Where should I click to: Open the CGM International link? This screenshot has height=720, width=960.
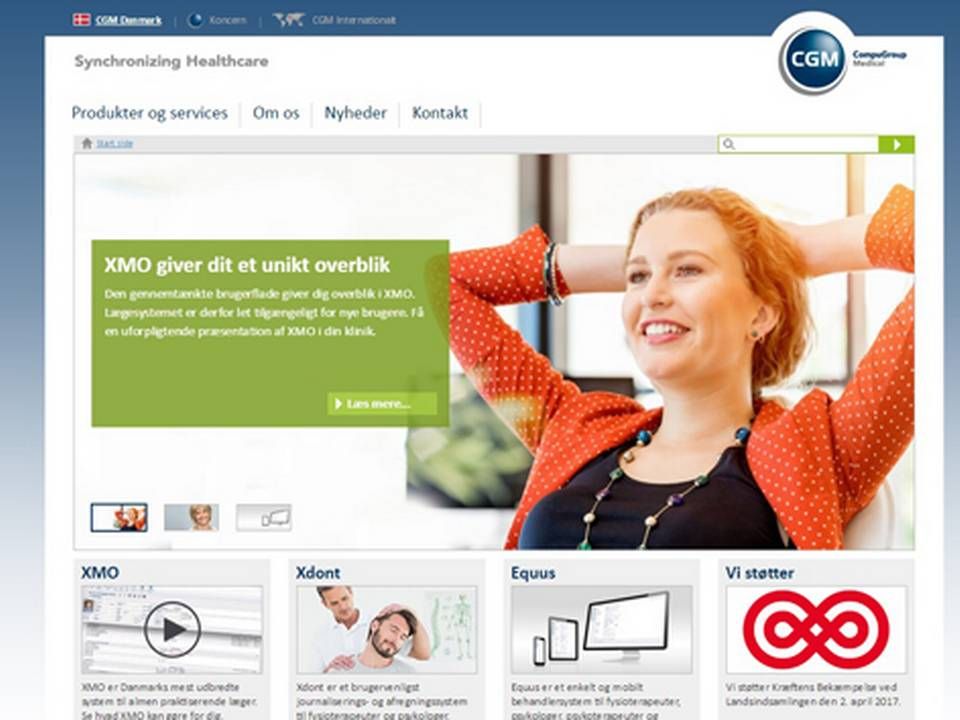click(354, 20)
